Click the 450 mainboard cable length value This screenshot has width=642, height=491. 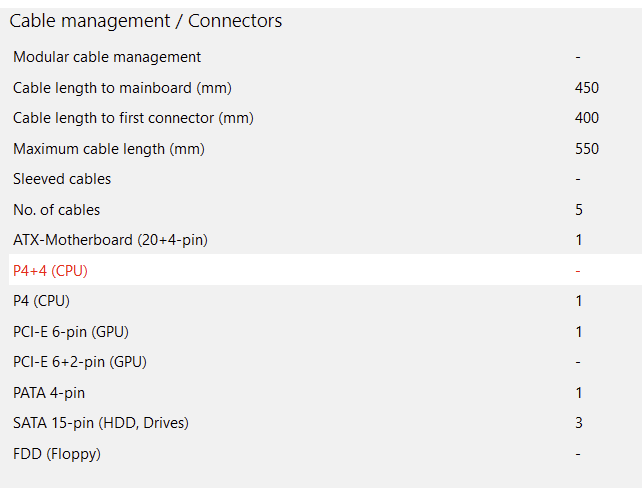(587, 88)
